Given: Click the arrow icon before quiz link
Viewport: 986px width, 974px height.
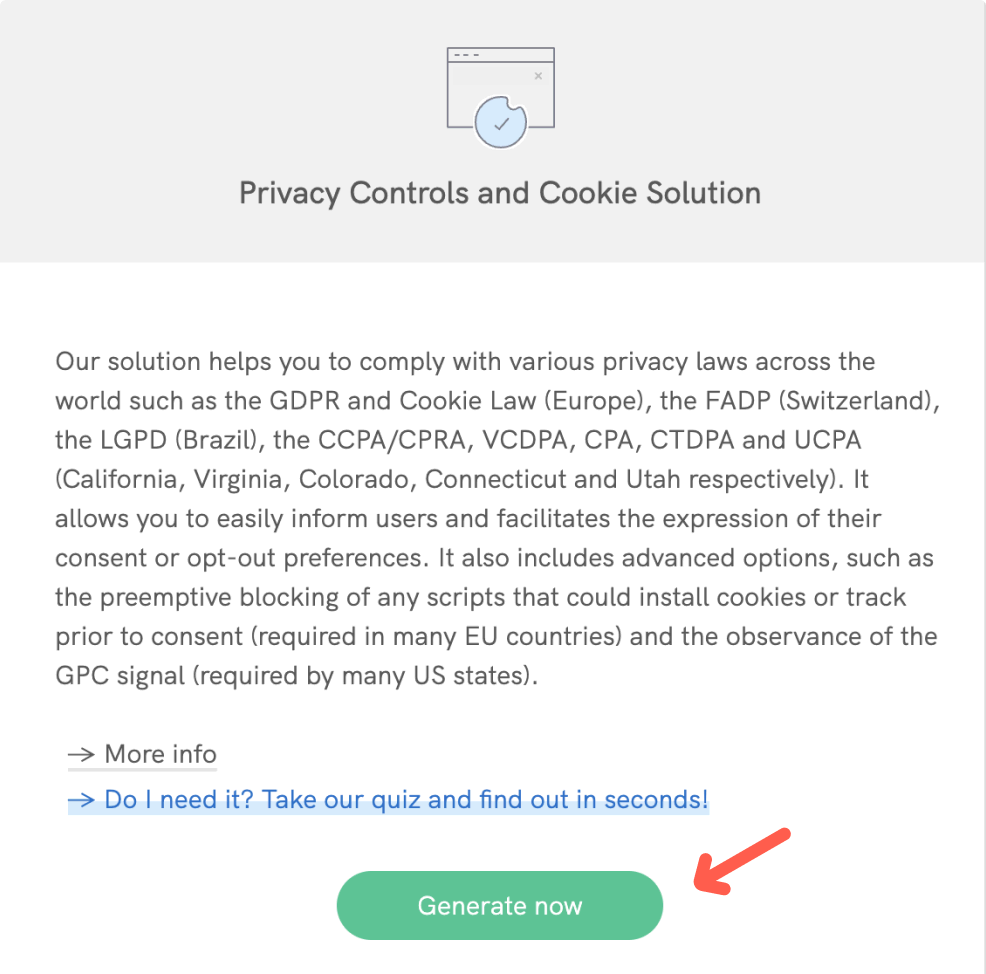Looking at the screenshot, I should (x=81, y=800).
